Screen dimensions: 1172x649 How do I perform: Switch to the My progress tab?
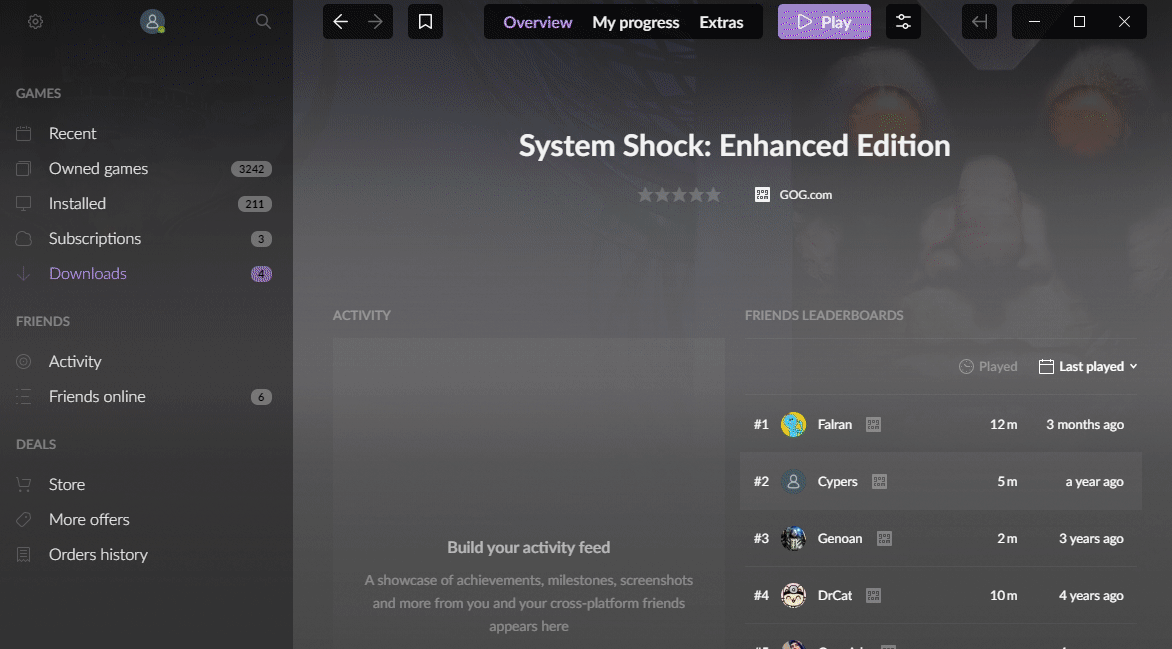635,22
